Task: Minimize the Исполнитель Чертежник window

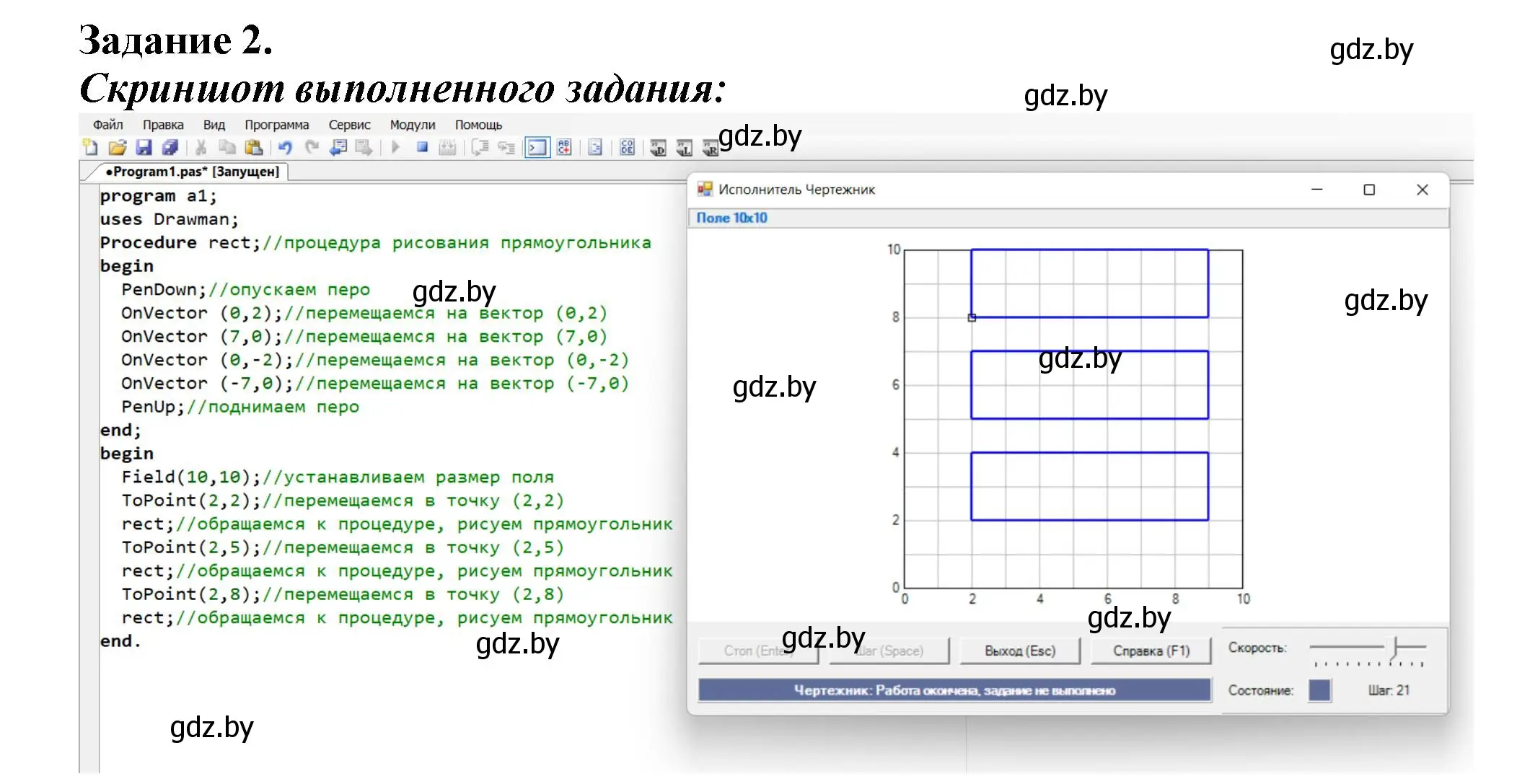Action: [x=1317, y=190]
